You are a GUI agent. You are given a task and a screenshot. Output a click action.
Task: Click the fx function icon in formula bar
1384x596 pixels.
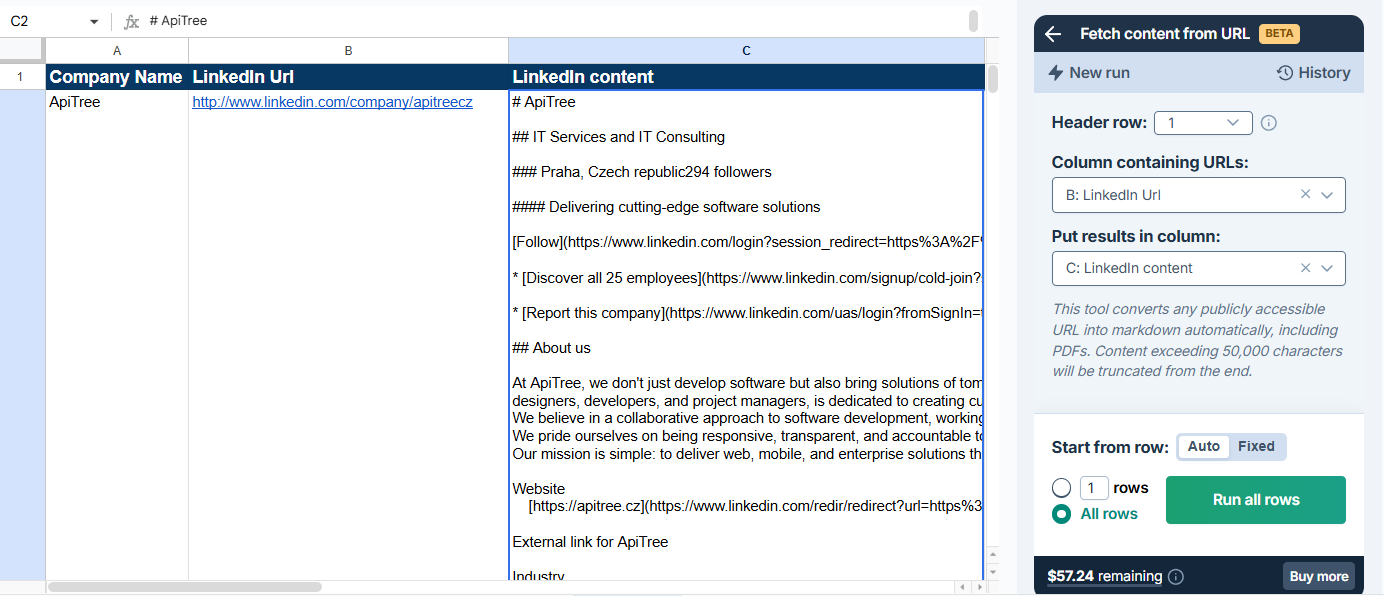tap(131, 21)
